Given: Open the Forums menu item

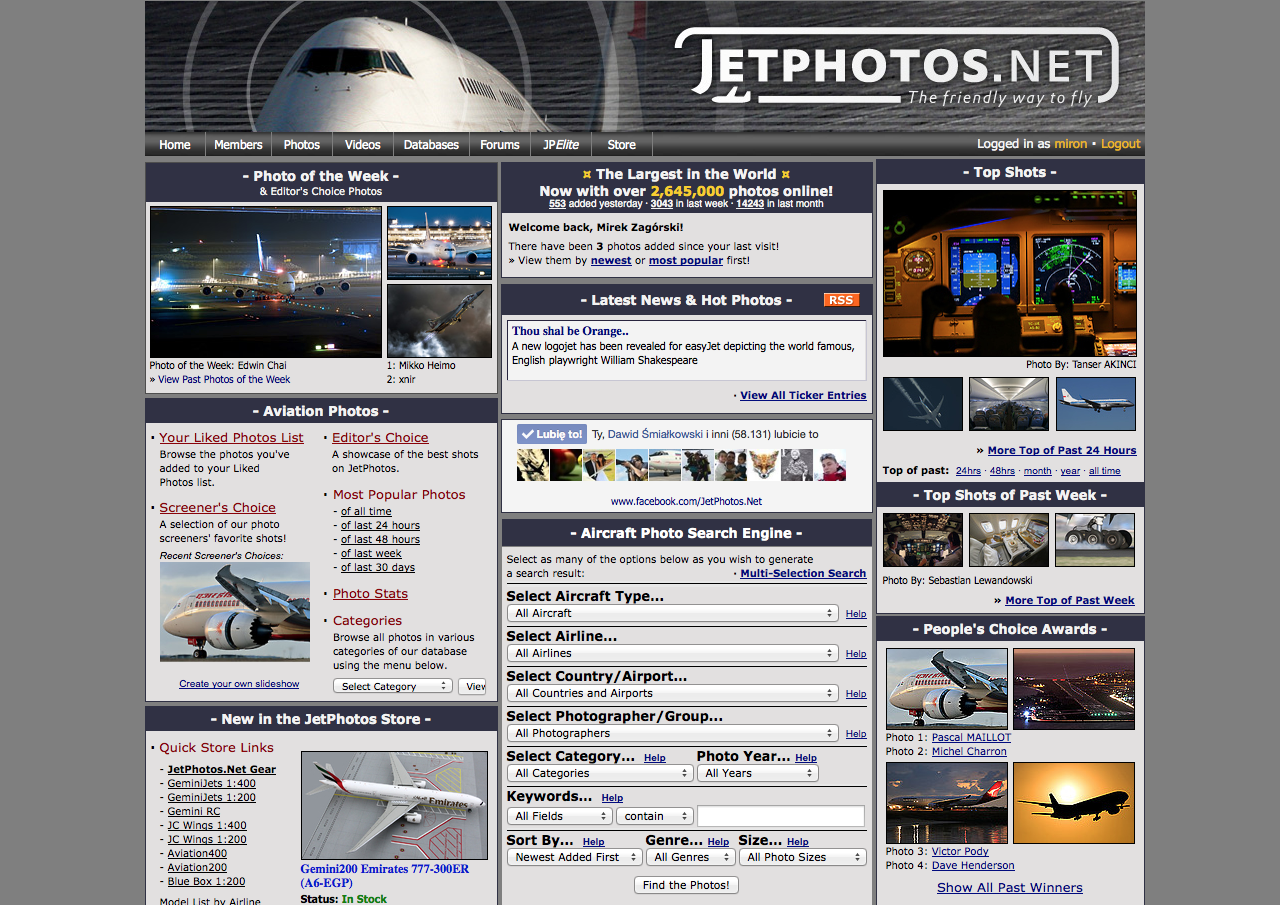Looking at the screenshot, I should coord(499,144).
